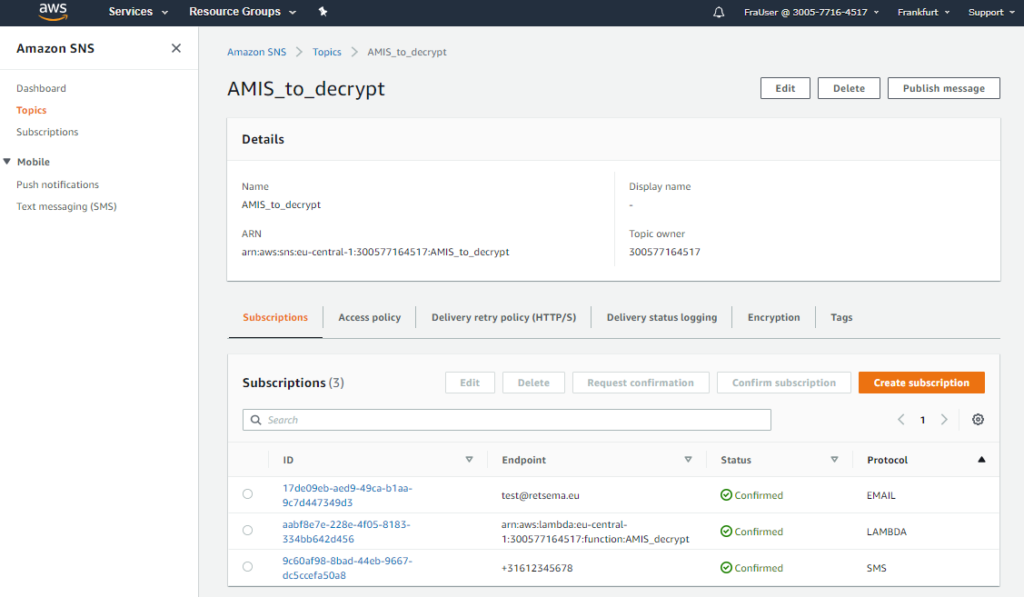Switch to the Access policy tab
The image size is (1024, 597).
(x=369, y=318)
